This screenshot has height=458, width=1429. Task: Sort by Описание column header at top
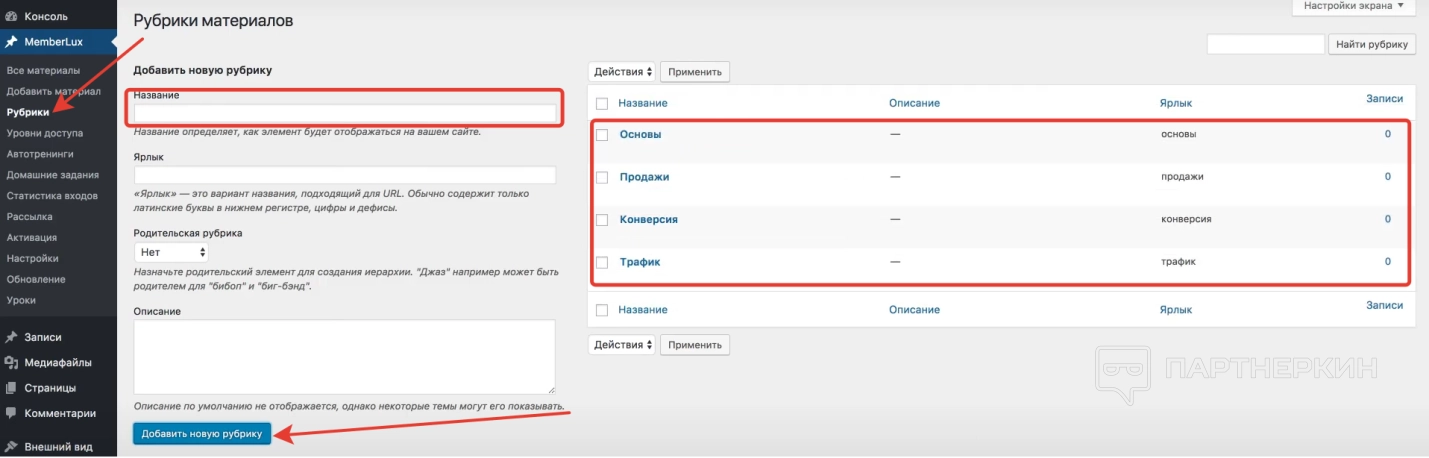(914, 103)
